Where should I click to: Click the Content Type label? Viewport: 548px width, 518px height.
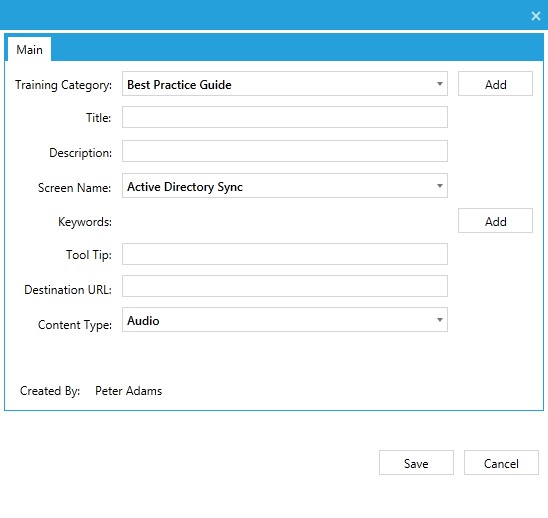(x=75, y=325)
